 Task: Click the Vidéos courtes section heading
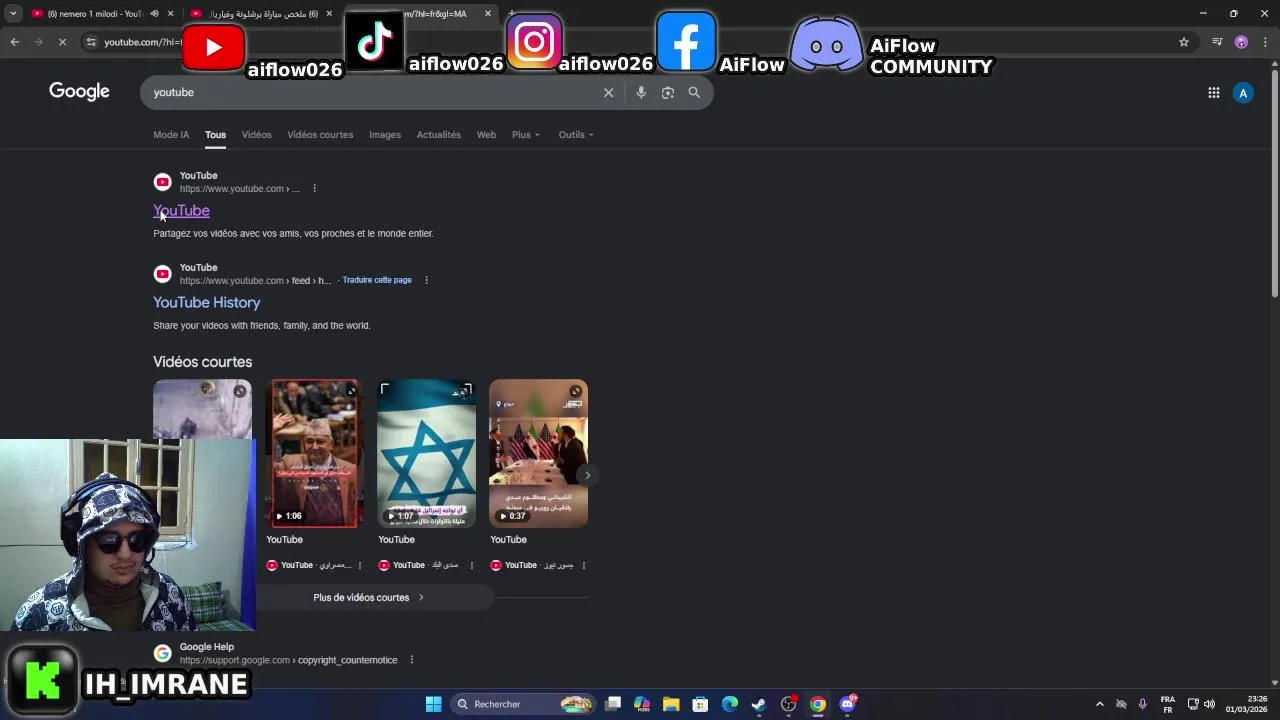point(202,362)
